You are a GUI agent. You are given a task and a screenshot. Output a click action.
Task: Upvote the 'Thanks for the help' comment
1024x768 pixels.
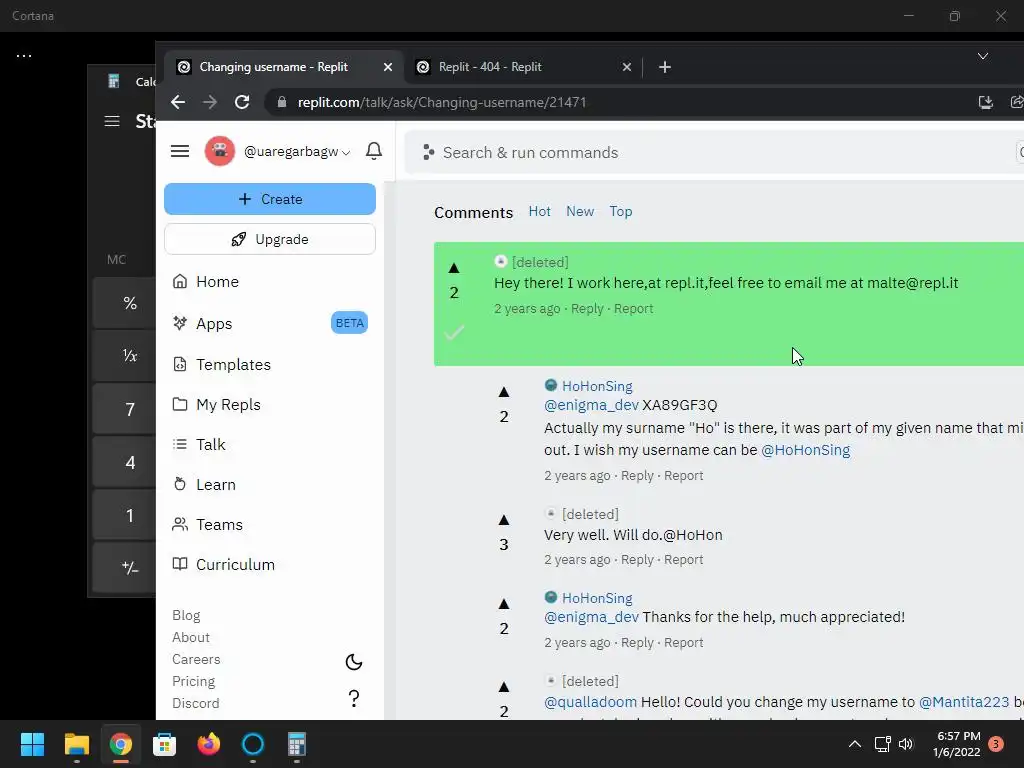504,604
